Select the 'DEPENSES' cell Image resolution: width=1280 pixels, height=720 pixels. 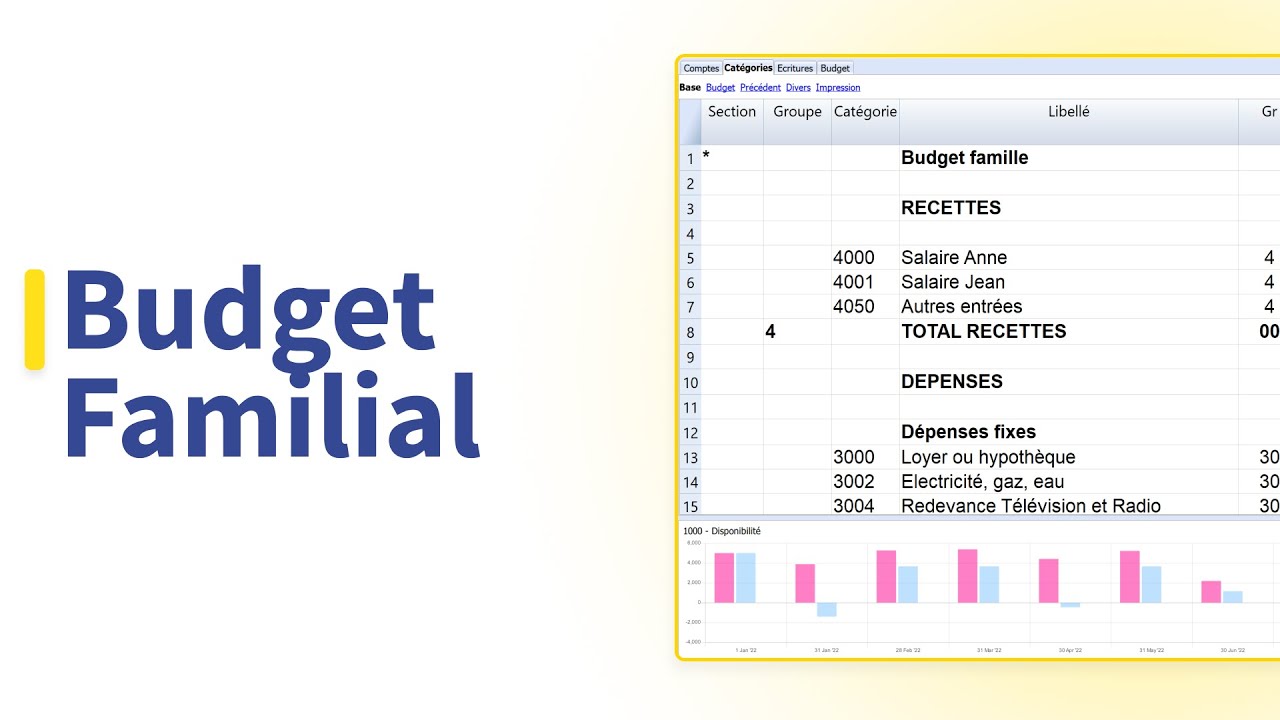1069,382
